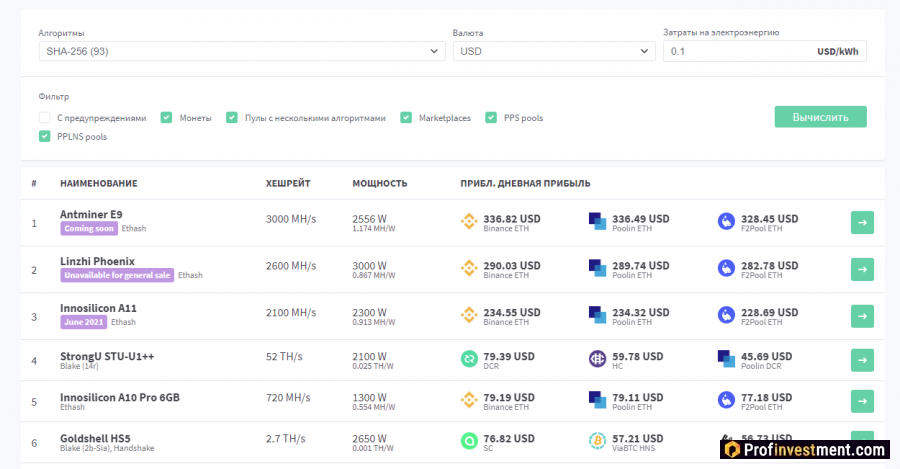900x469 pixels.
Task: Click F2Pool icon in Linzhi Phoenix row
Action: point(726,268)
